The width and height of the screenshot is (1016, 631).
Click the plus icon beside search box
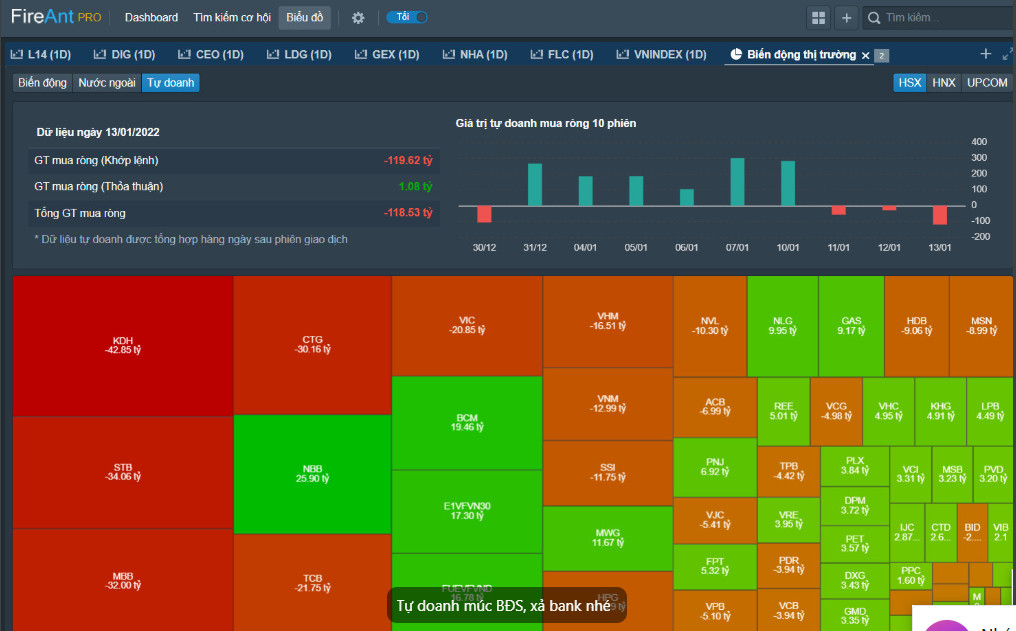point(846,18)
